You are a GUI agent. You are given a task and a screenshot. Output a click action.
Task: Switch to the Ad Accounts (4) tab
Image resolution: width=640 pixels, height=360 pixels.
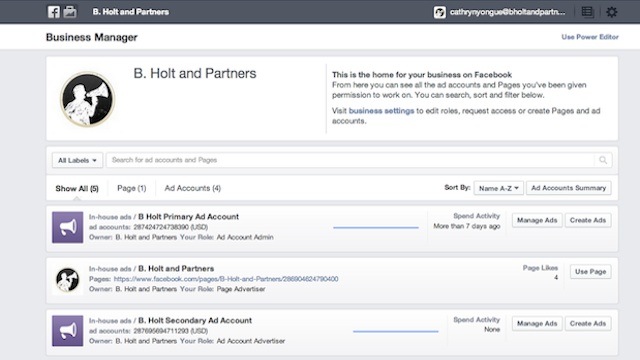[x=193, y=188]
